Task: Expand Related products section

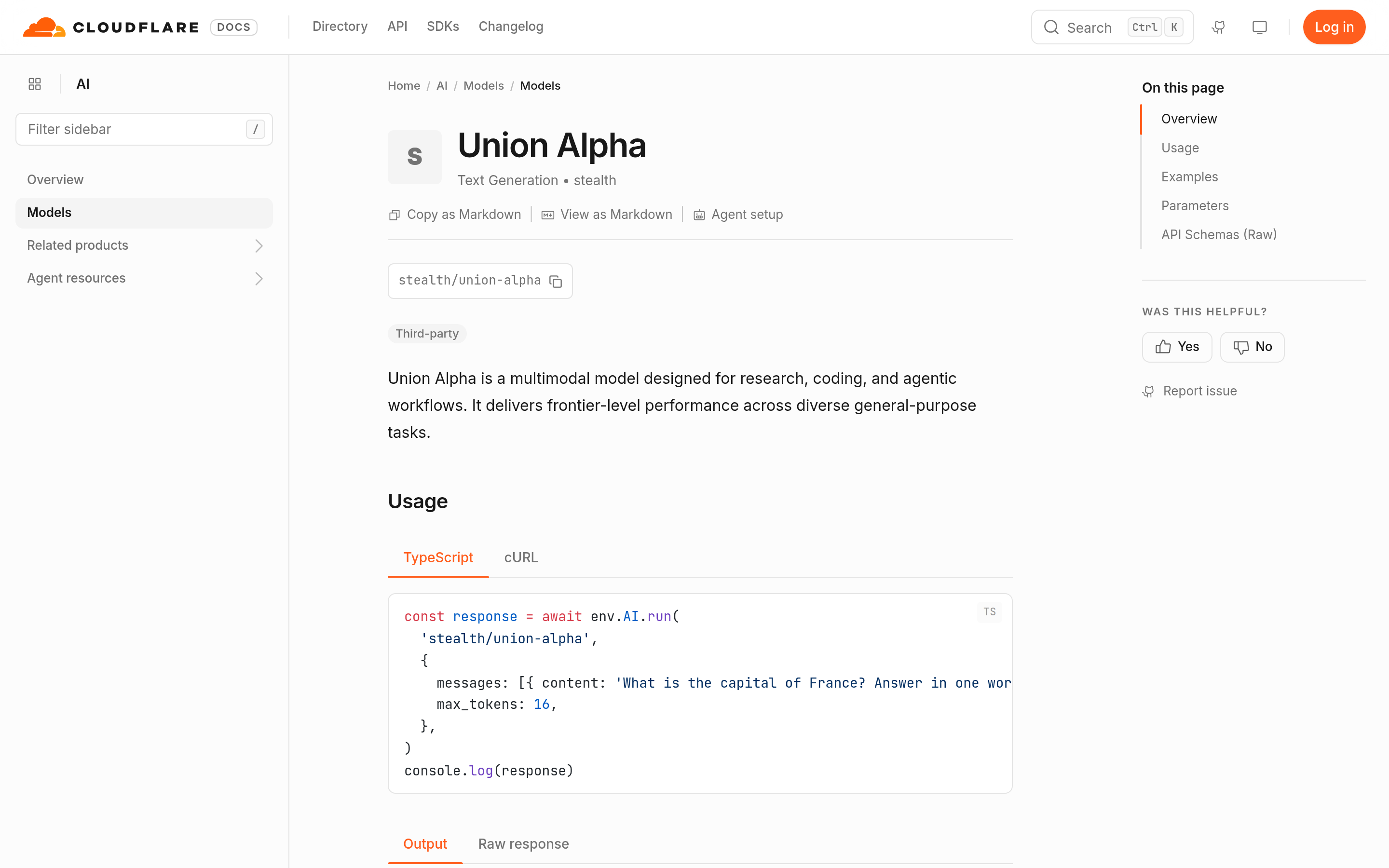Action: (144, 246)
